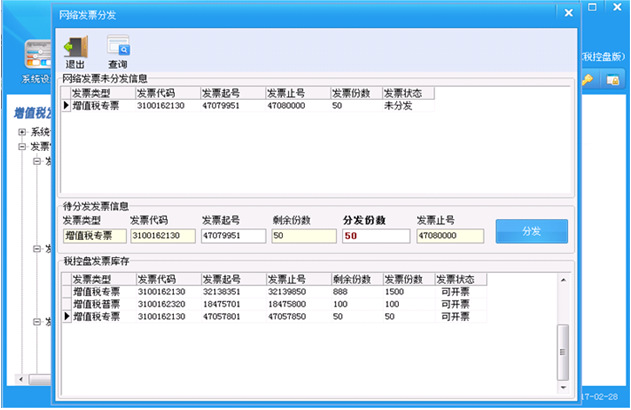The image size is (631, 410).
Task: Click the key icon at top right
Action: [x=589, y=80]
